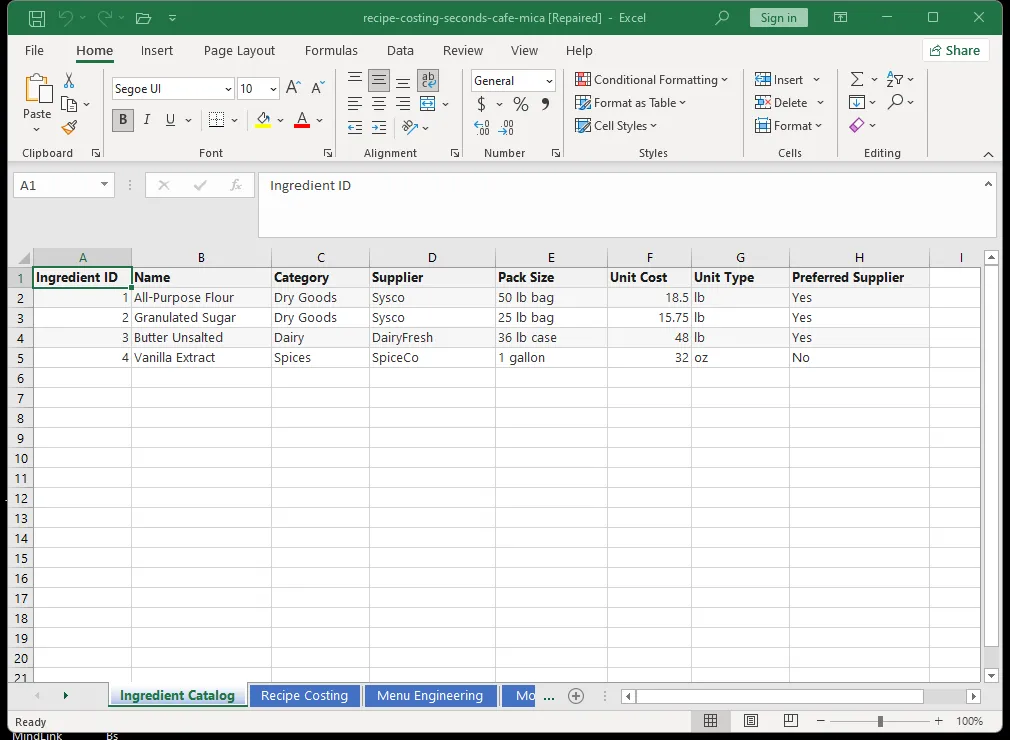Open the File menu
The image size is (1010, 740).
click(34, 50)
